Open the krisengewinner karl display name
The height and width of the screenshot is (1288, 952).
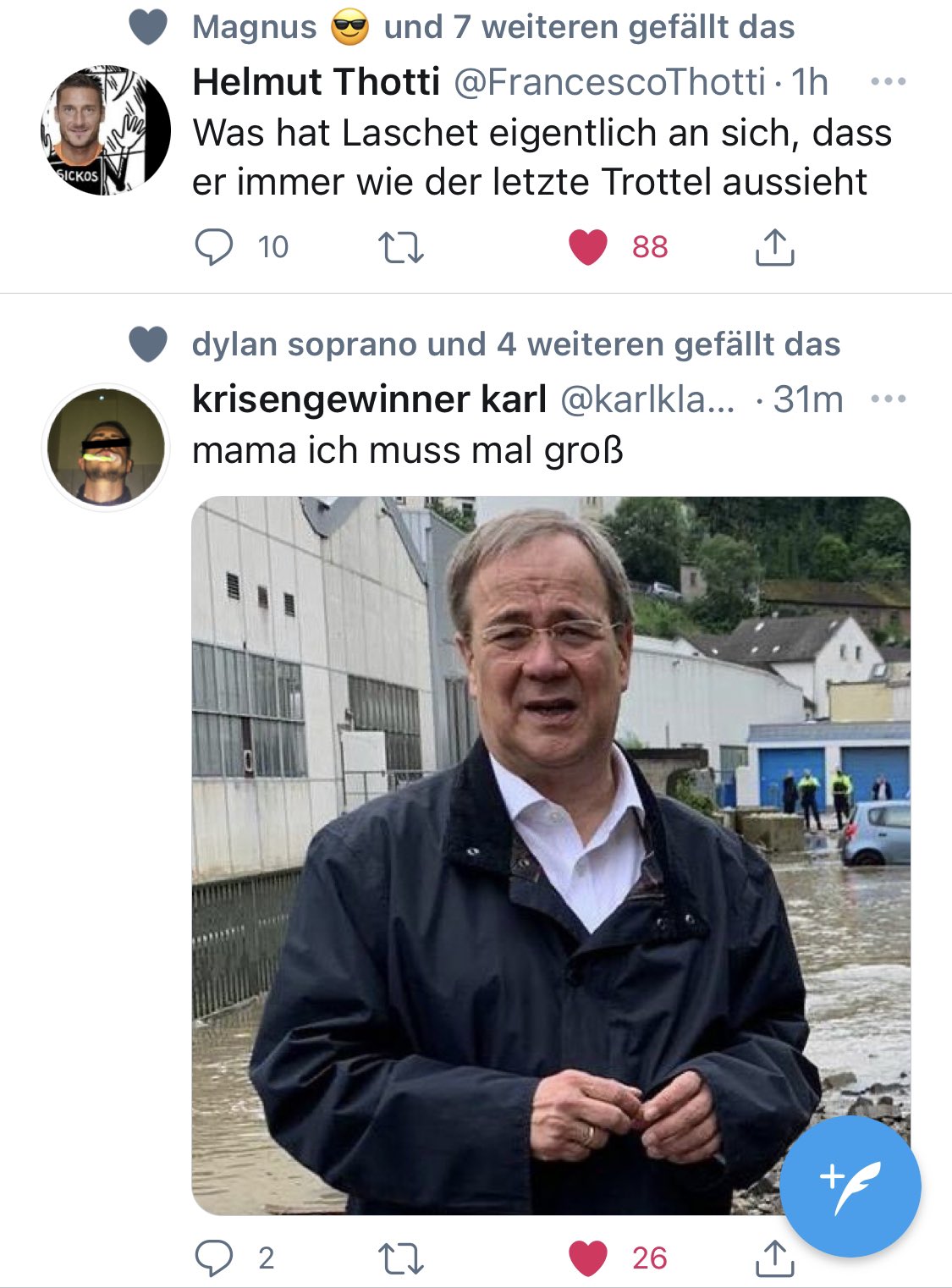click(x=369, y=399)
